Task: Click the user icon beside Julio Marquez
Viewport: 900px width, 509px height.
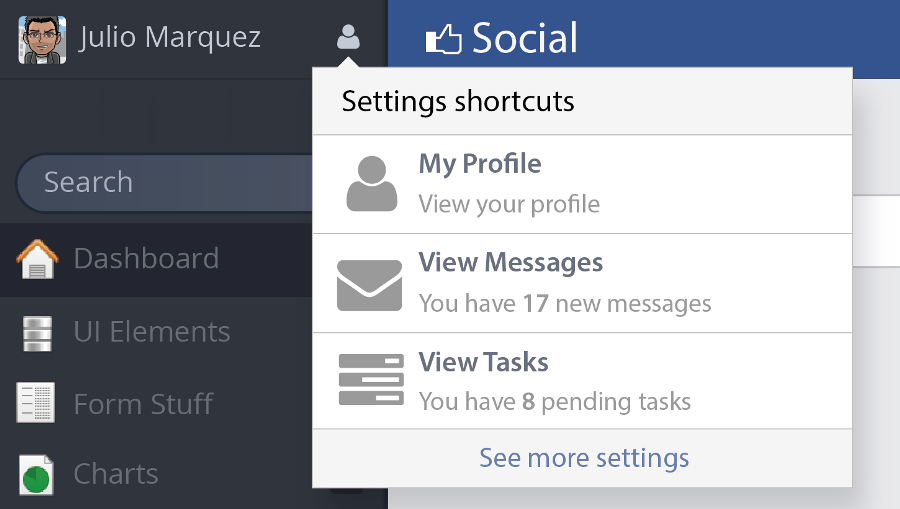Action: coord(348,37)
